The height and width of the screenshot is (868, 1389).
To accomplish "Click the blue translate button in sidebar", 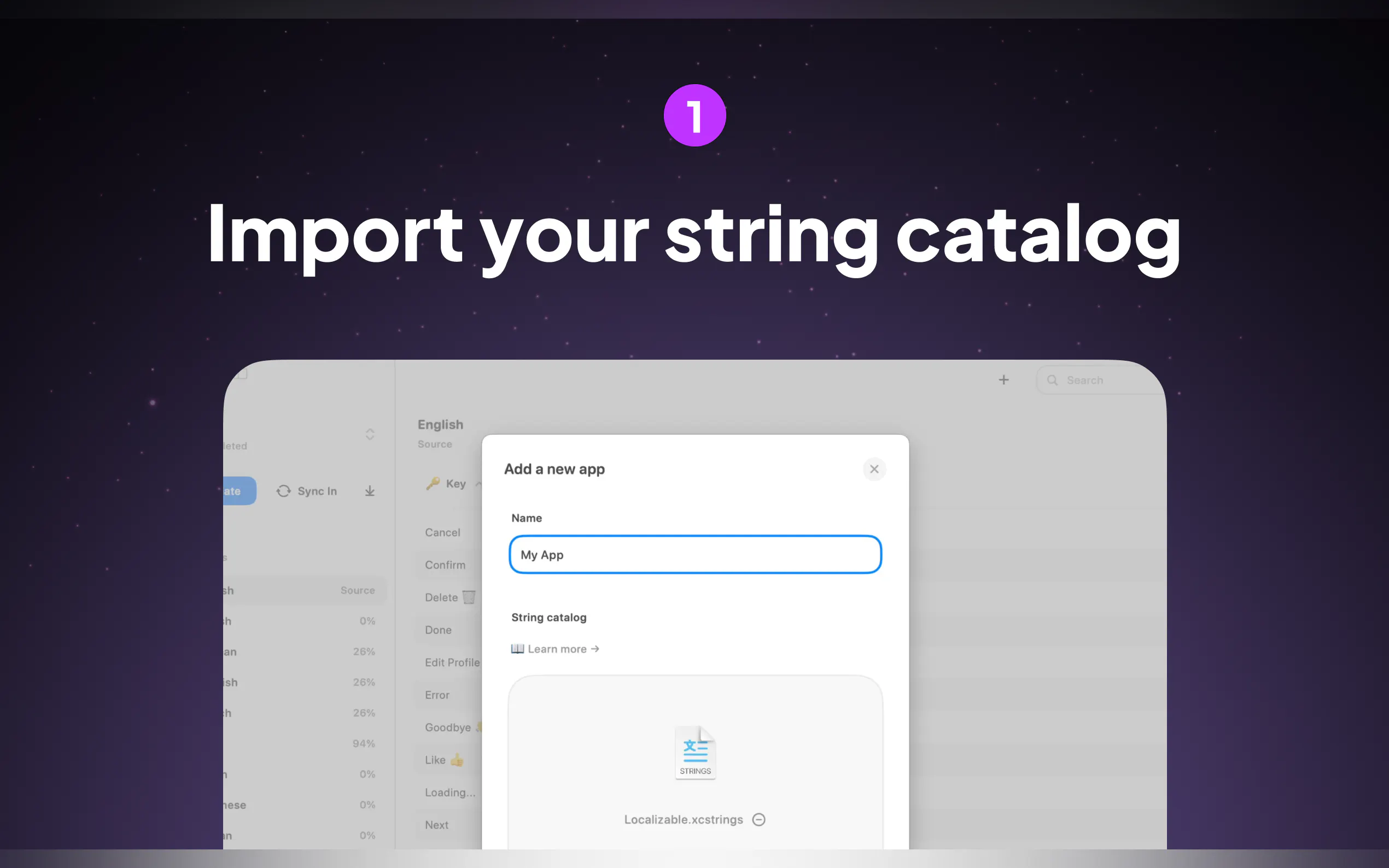I will [240, 491].
